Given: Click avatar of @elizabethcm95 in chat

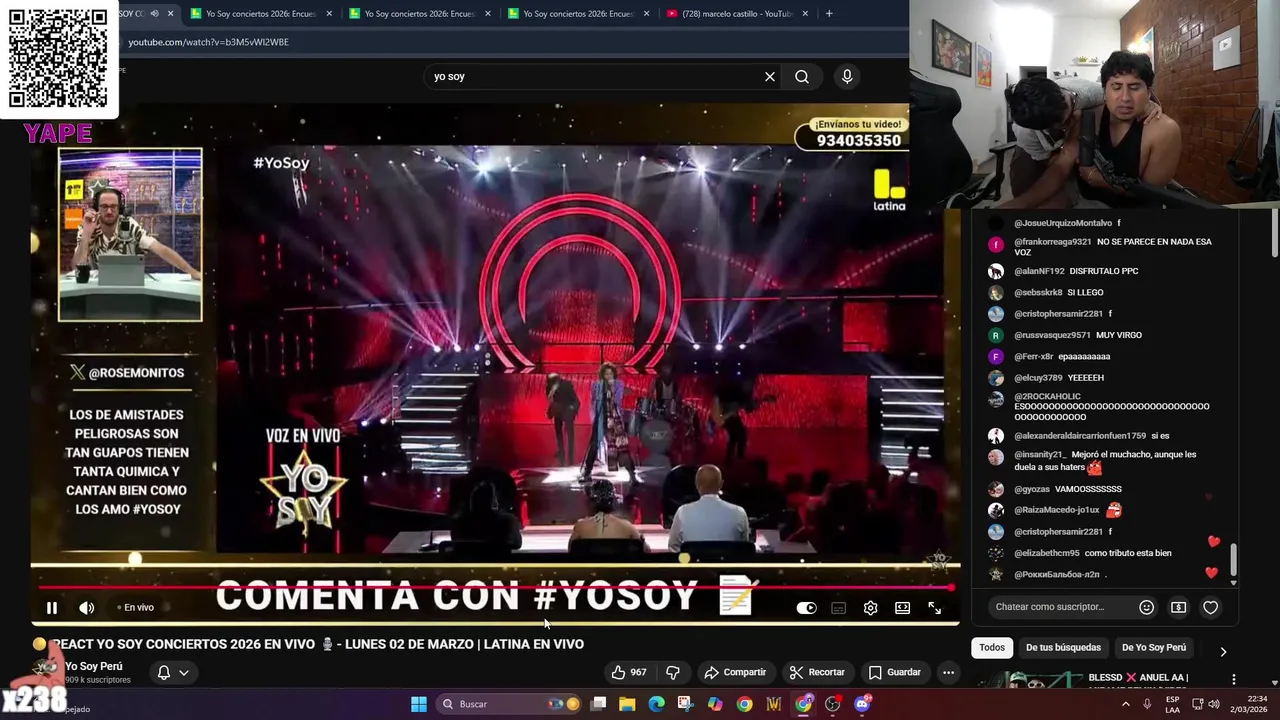Looking at the screenshot, I should click(x=996, y=553).
